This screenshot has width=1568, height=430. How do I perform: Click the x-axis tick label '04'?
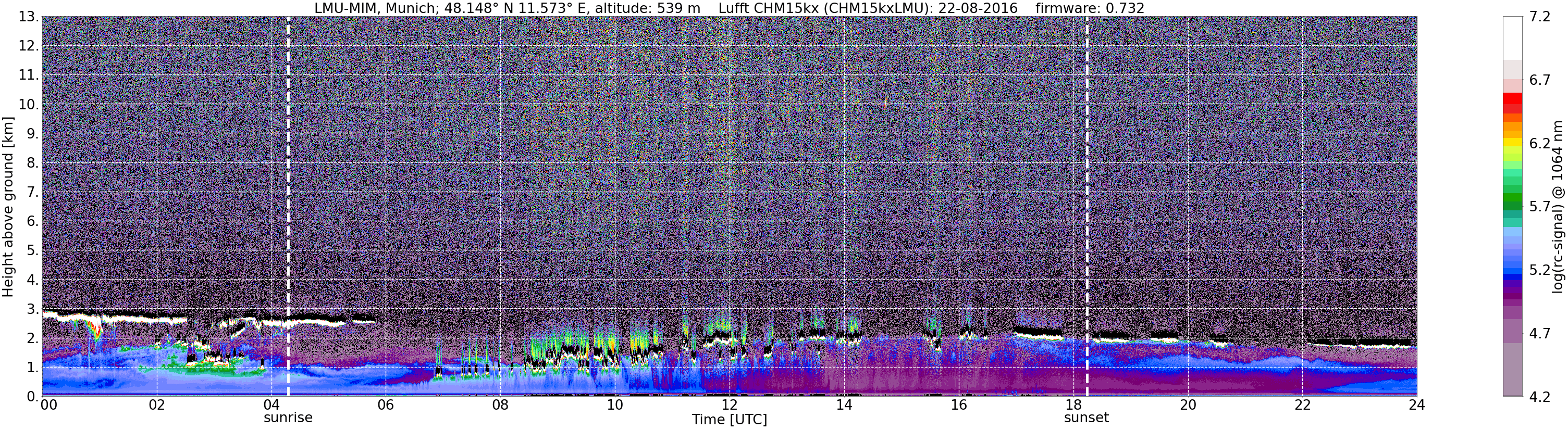pos(271,405)
